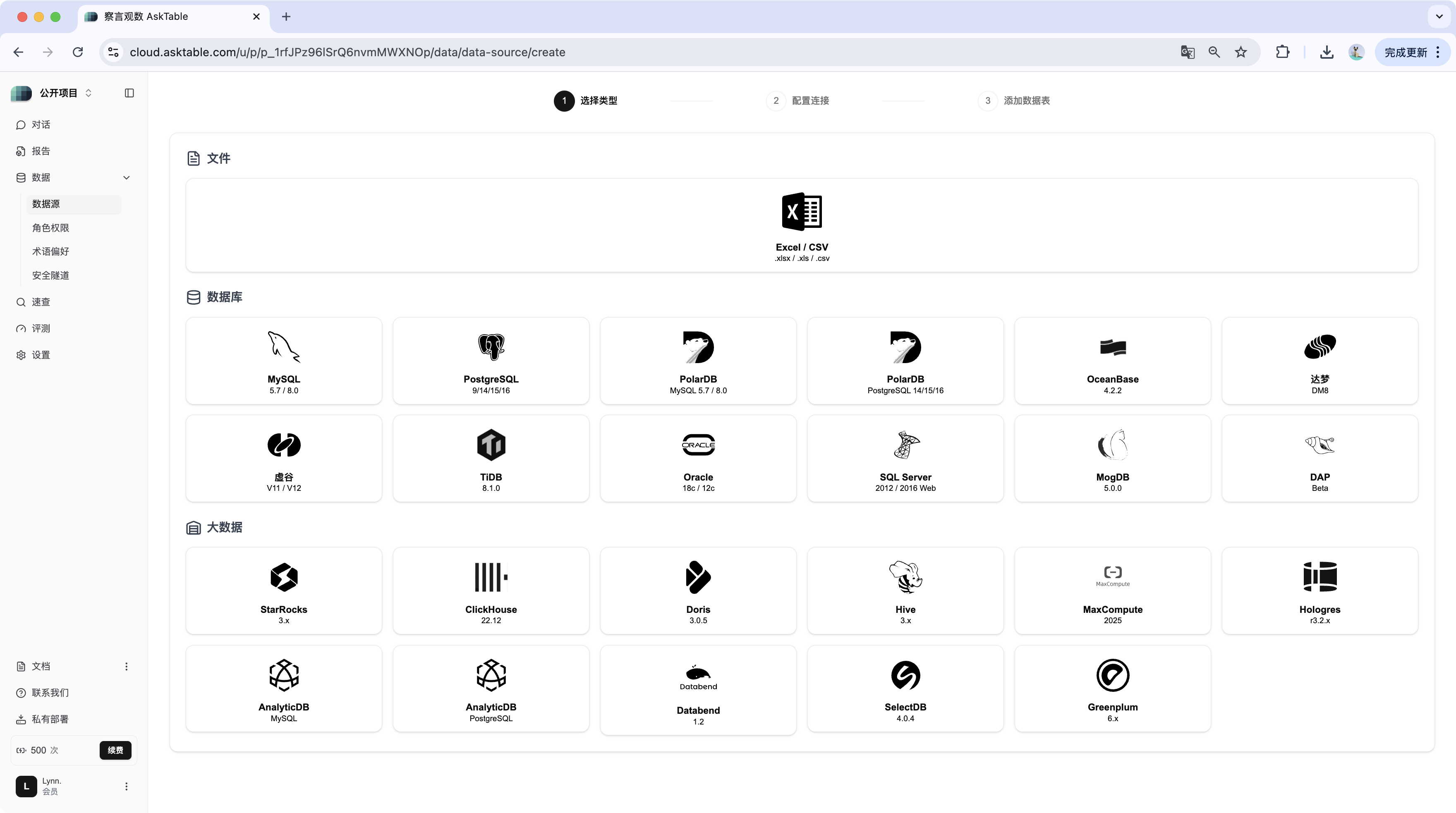Choose the ClickHouse bars icon
The width and height of the screenshot is (1456, 813).
click(x=491, y=577)
